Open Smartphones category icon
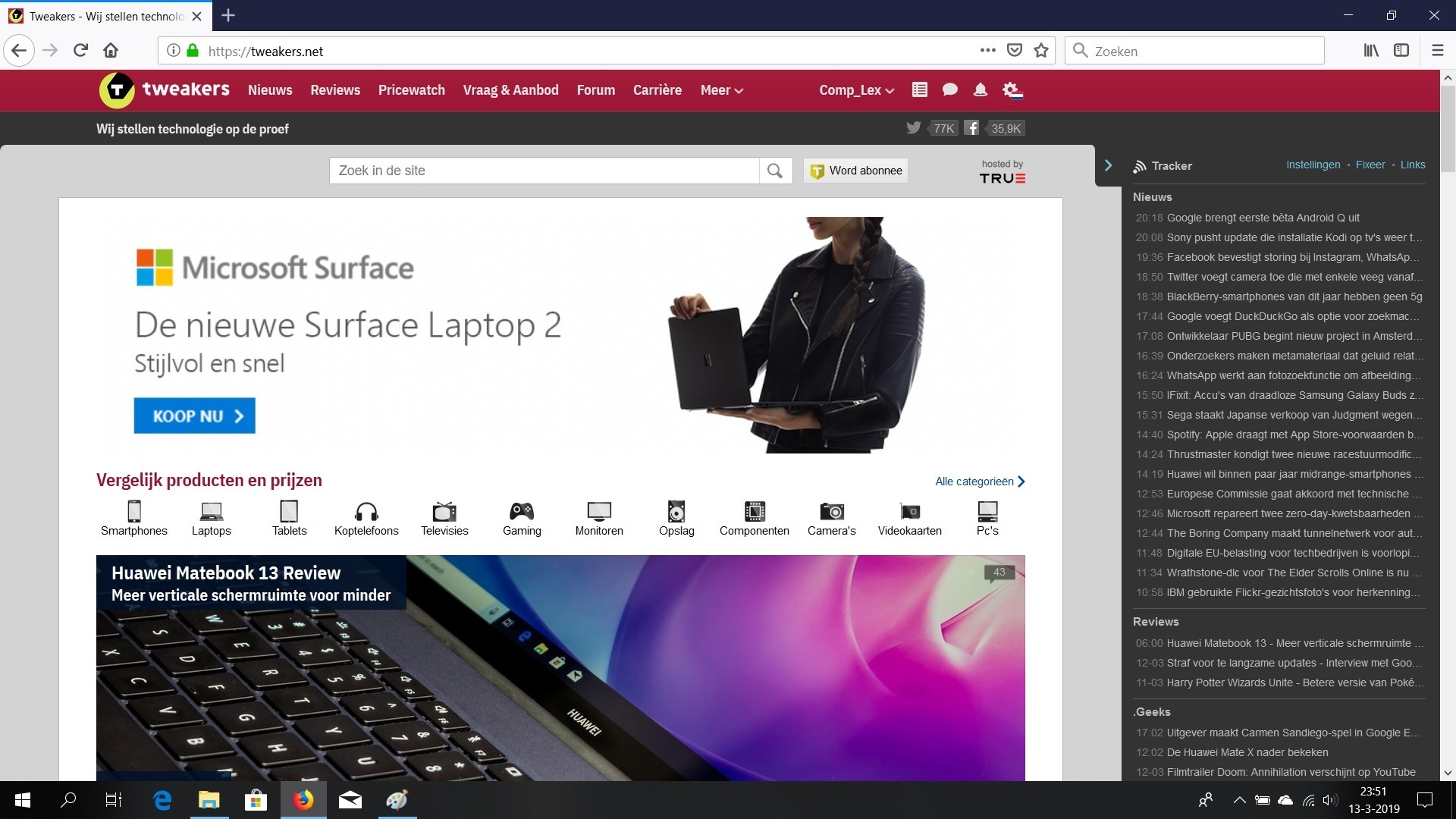This screenshot has width=1456, height=819. 134,511
